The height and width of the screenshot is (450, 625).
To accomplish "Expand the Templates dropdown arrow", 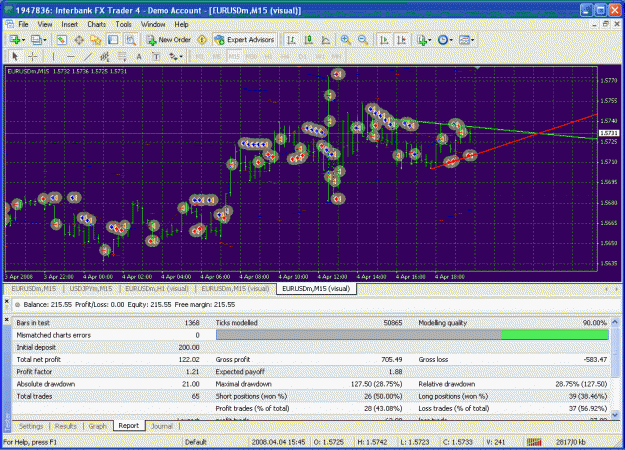I will pos(472,40).
